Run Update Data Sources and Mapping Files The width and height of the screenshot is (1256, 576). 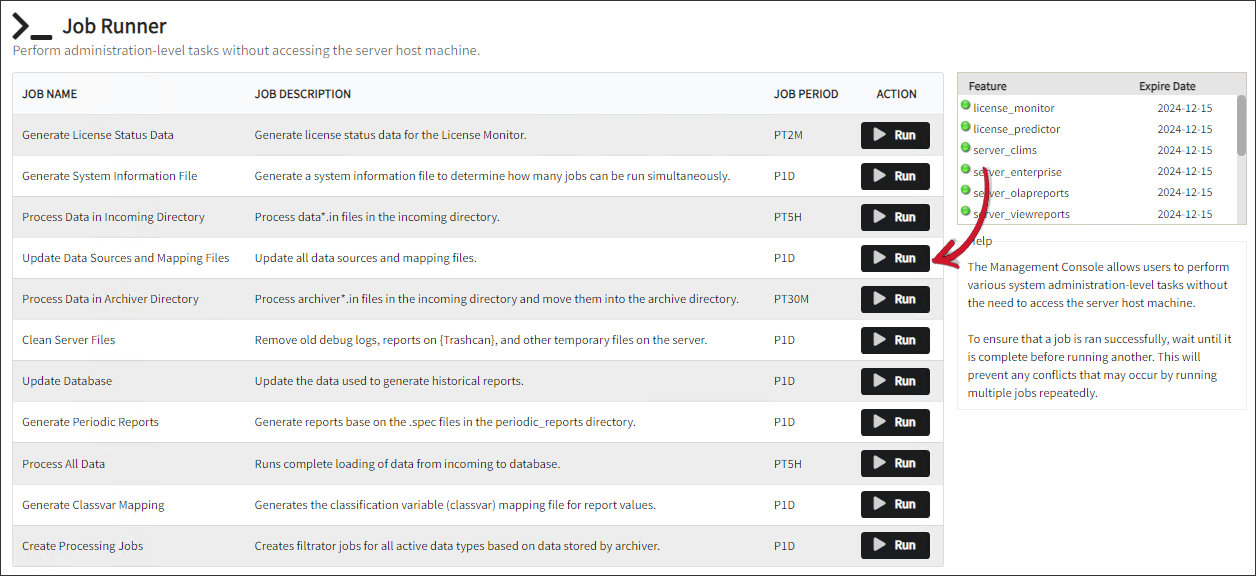pos(895,258)
